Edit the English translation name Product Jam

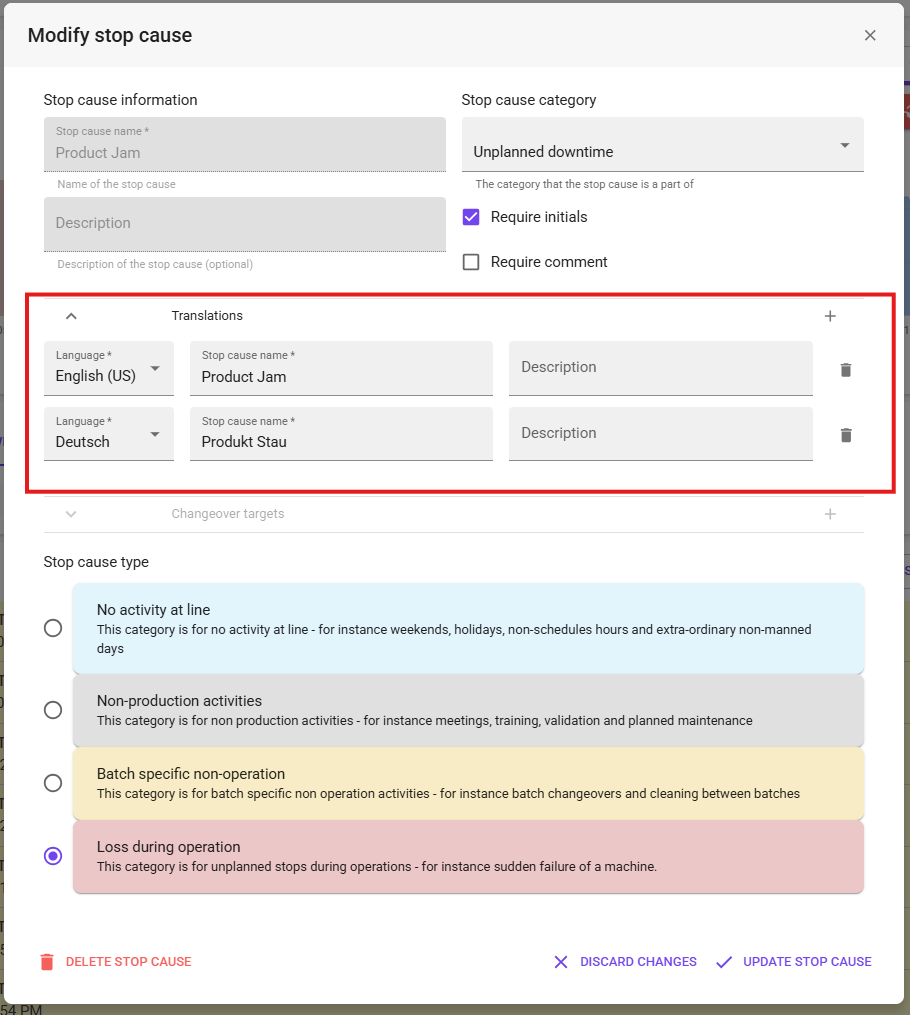coord(341,368)
